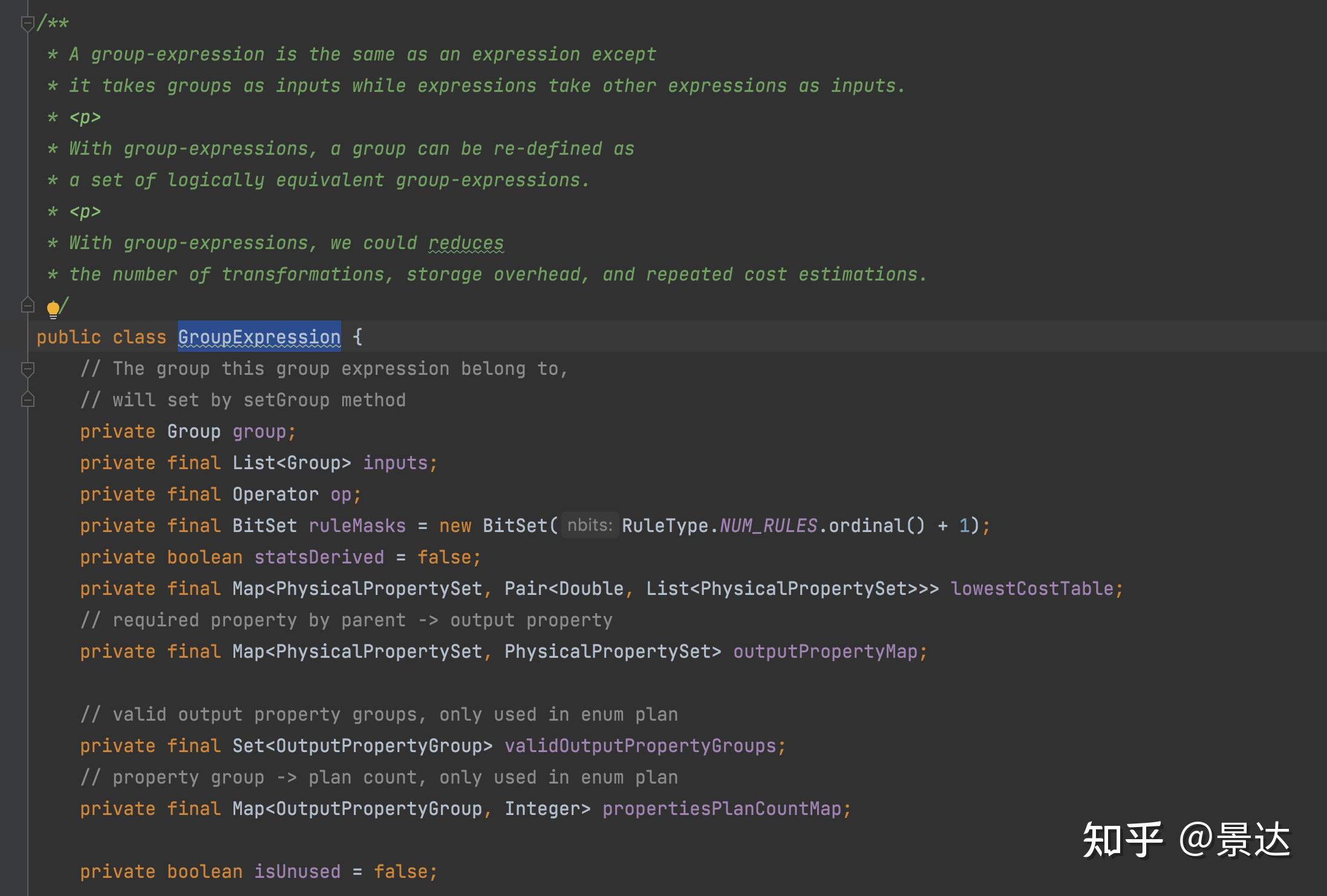Select the lowestCostTable field name
Screen dimensions: 1327x896
1035,588
